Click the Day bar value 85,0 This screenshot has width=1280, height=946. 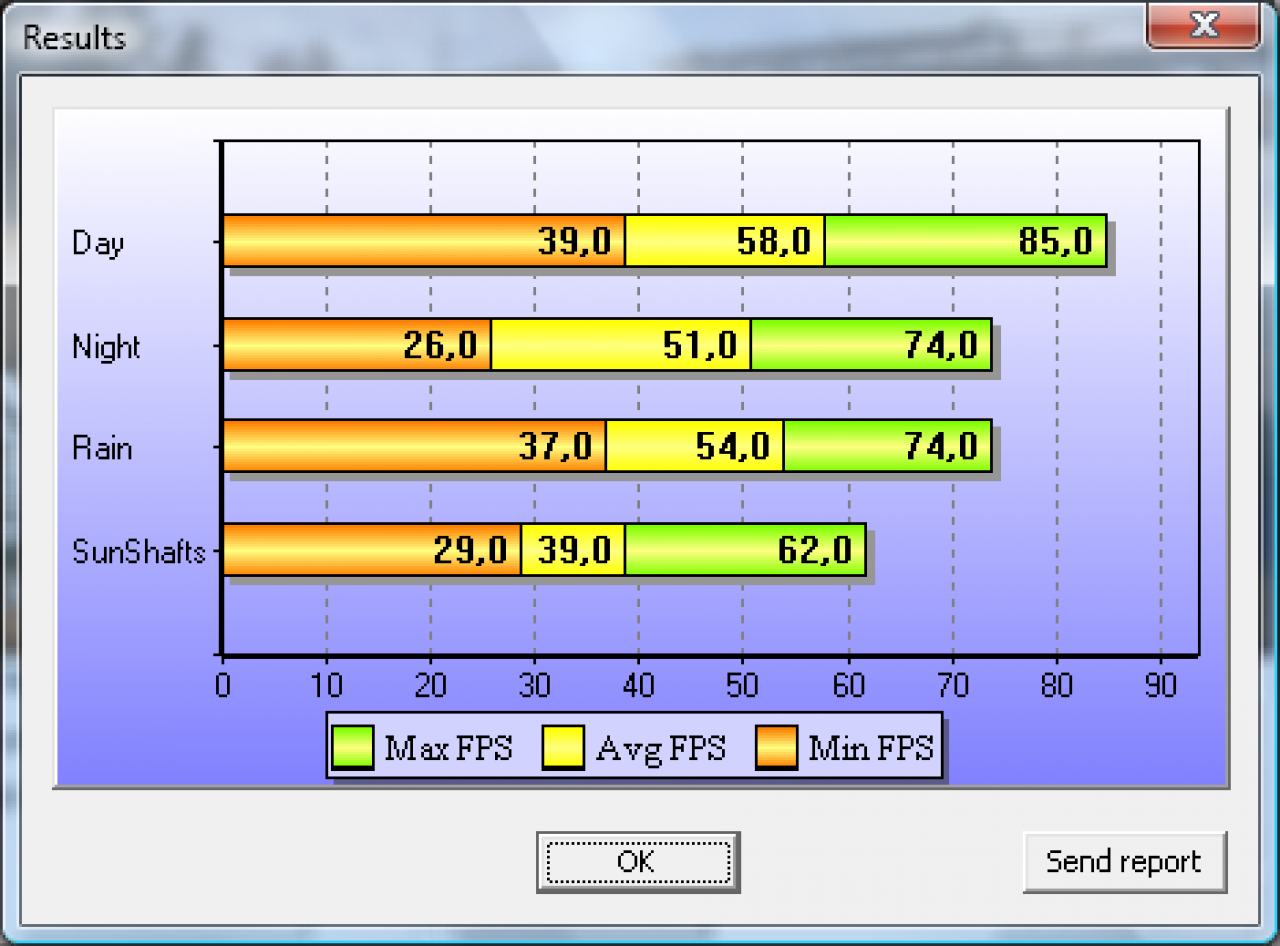(1056, 241)
